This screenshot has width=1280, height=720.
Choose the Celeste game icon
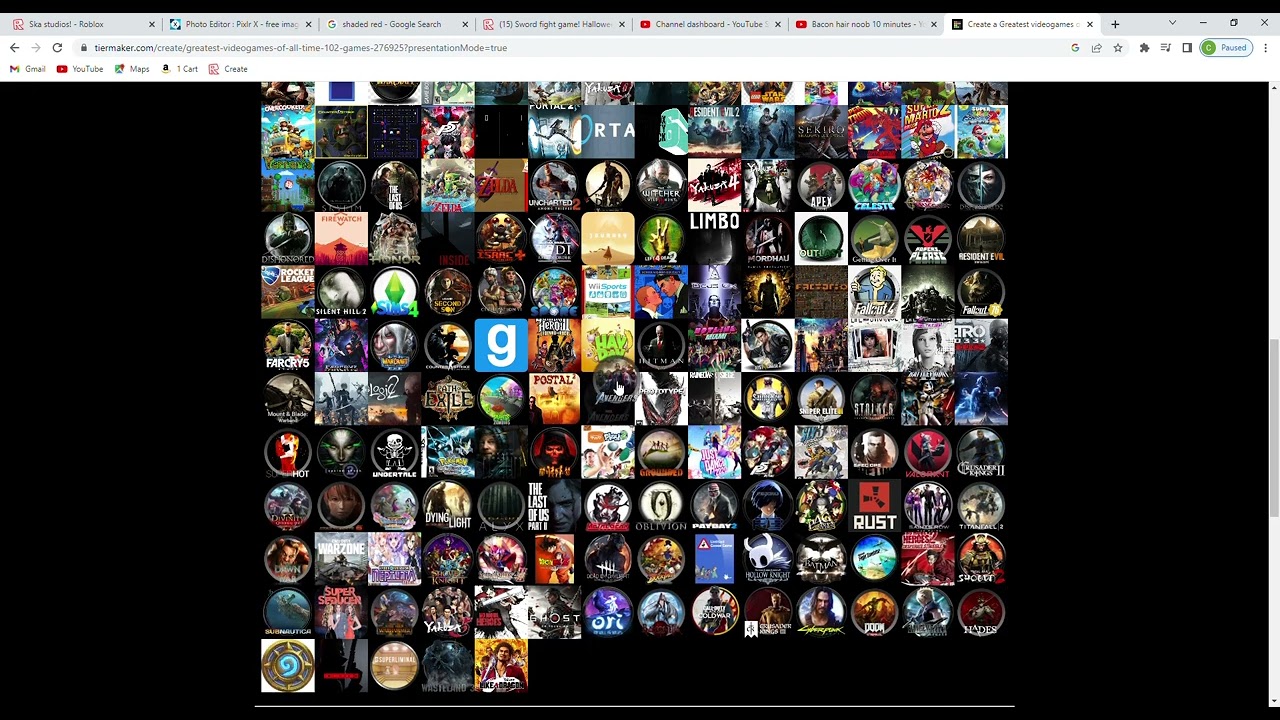pyautogui.click(x=874, y=185)
